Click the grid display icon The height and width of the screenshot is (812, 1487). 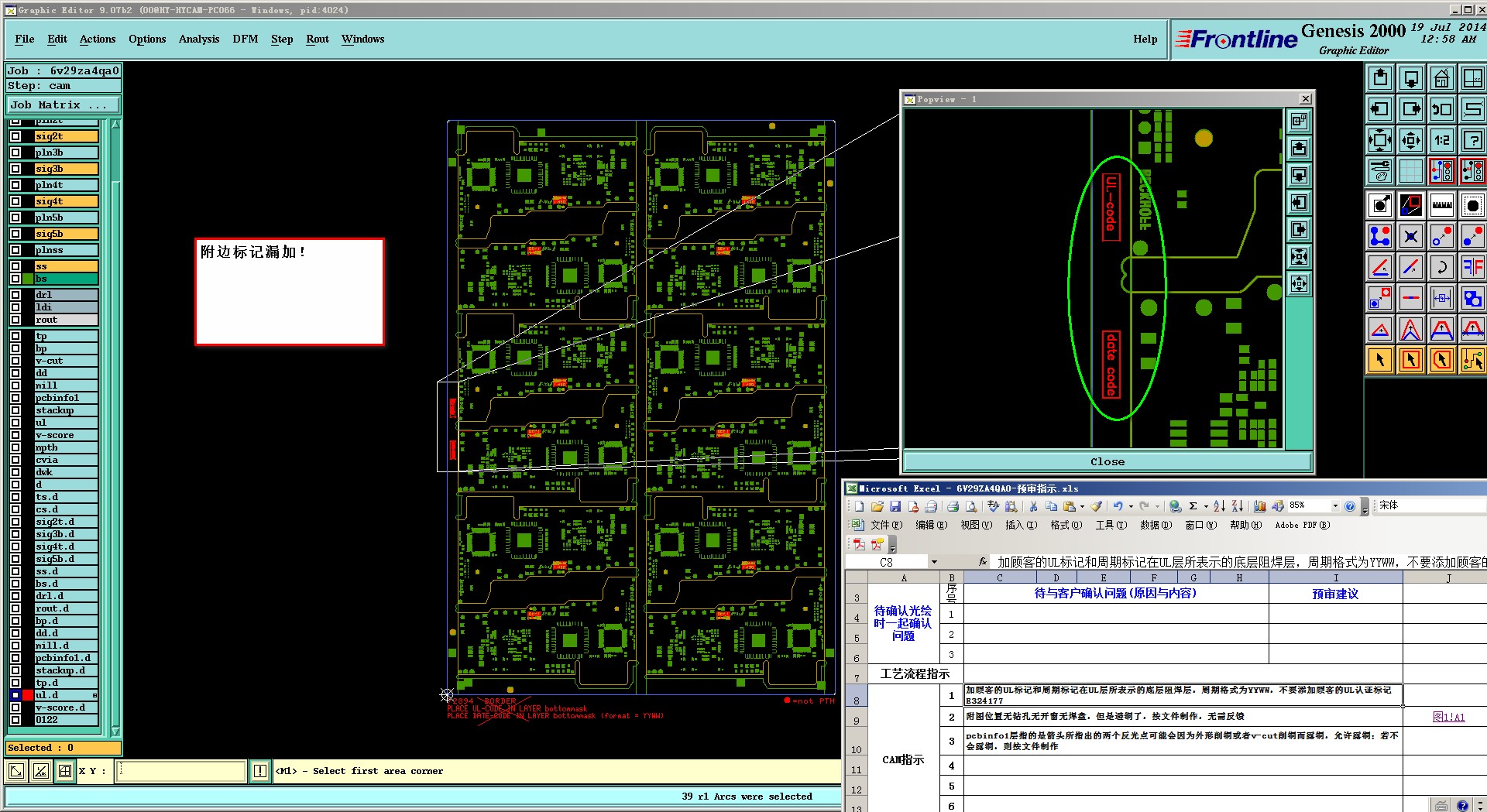[x=1410, y=171]
